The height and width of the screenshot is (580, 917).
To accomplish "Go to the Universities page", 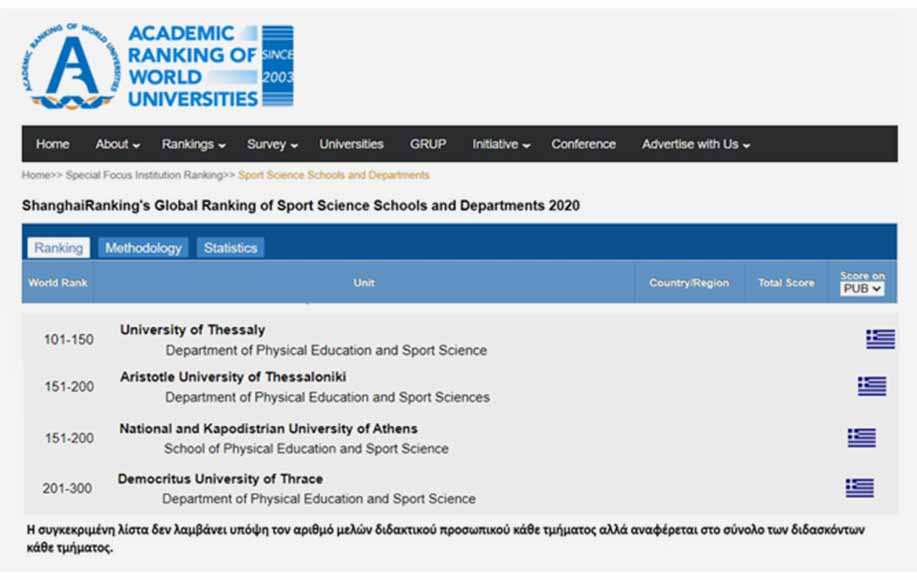I will pyautogui.click(x=351, y=144).
